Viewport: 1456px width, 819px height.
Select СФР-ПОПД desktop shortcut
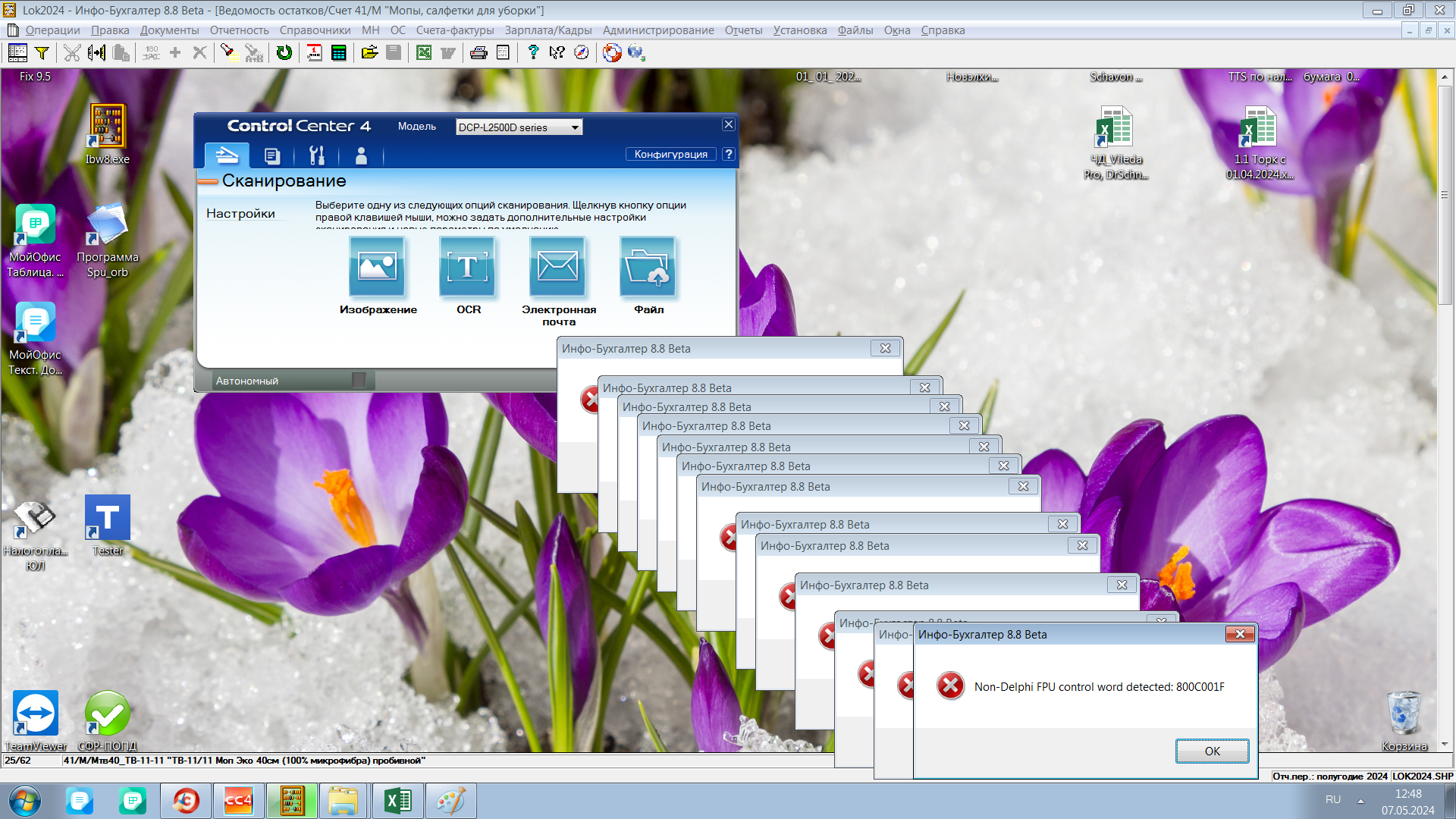coord(107,720)
